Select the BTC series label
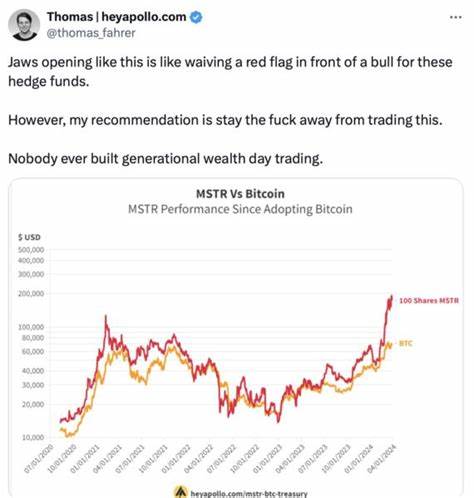The image size is (474, 498). coord(406,343)
